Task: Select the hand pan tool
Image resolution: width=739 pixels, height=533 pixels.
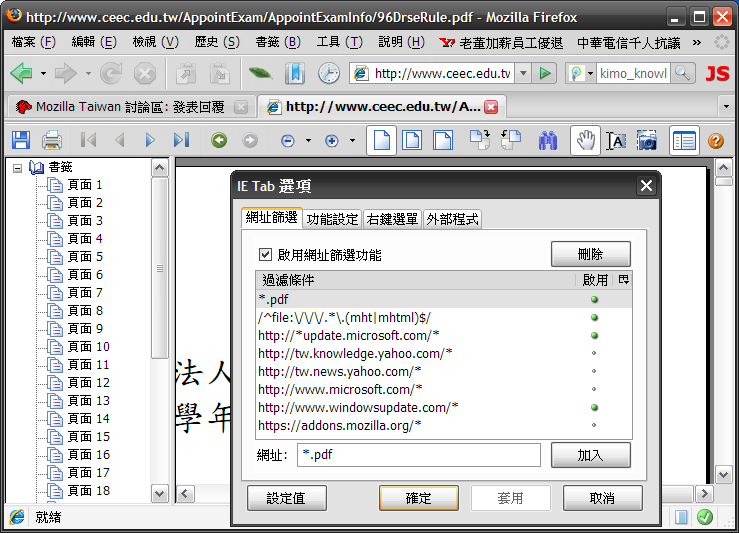Action: [x=585, y=141]
